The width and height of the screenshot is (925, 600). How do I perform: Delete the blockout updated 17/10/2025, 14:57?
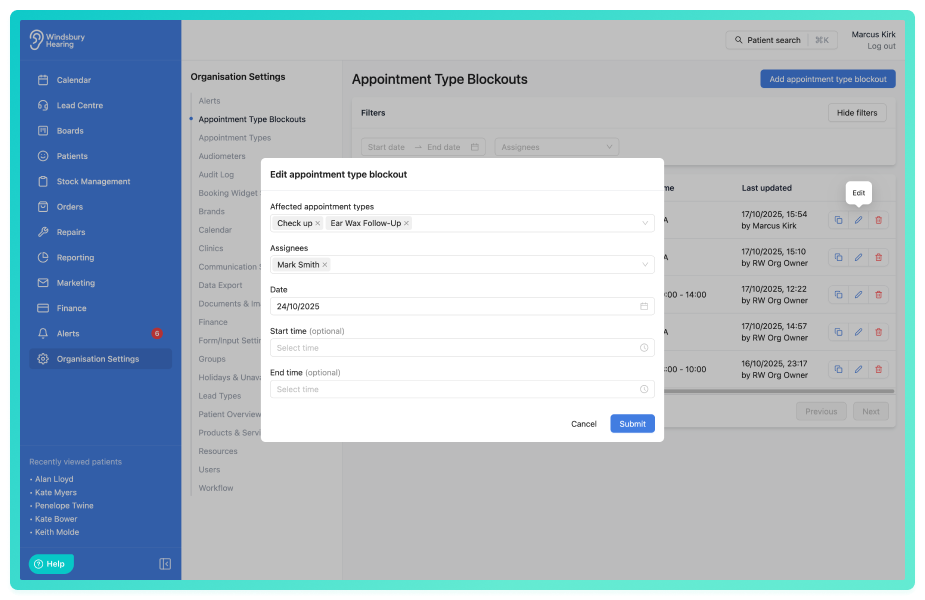tap(878, 332)
